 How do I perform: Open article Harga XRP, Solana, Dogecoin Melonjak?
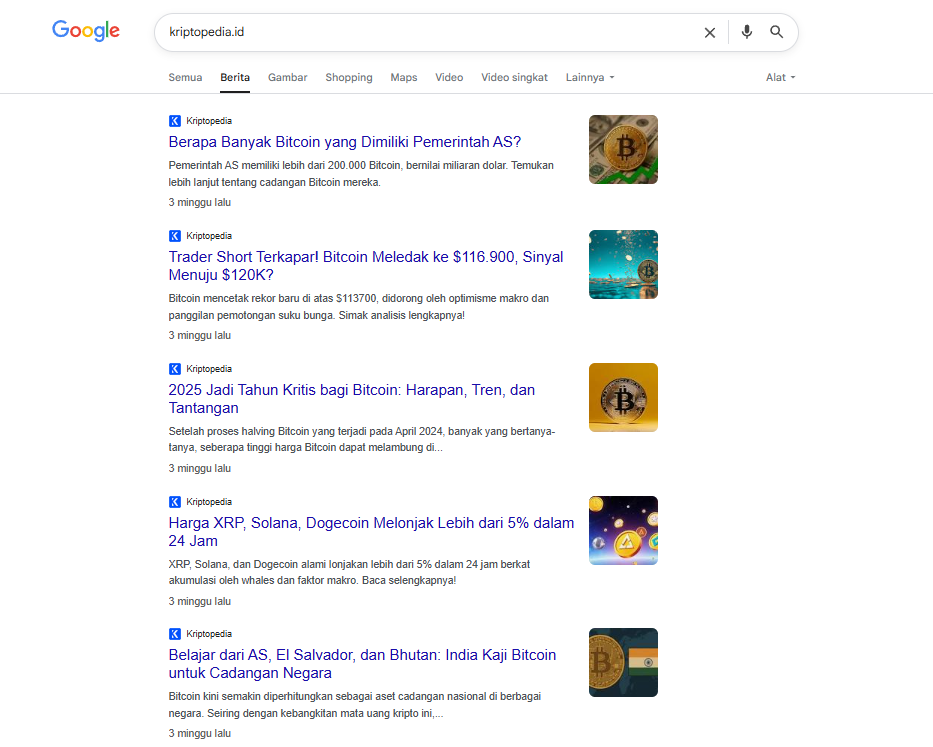pyautogui.click(x=371, y=532)
